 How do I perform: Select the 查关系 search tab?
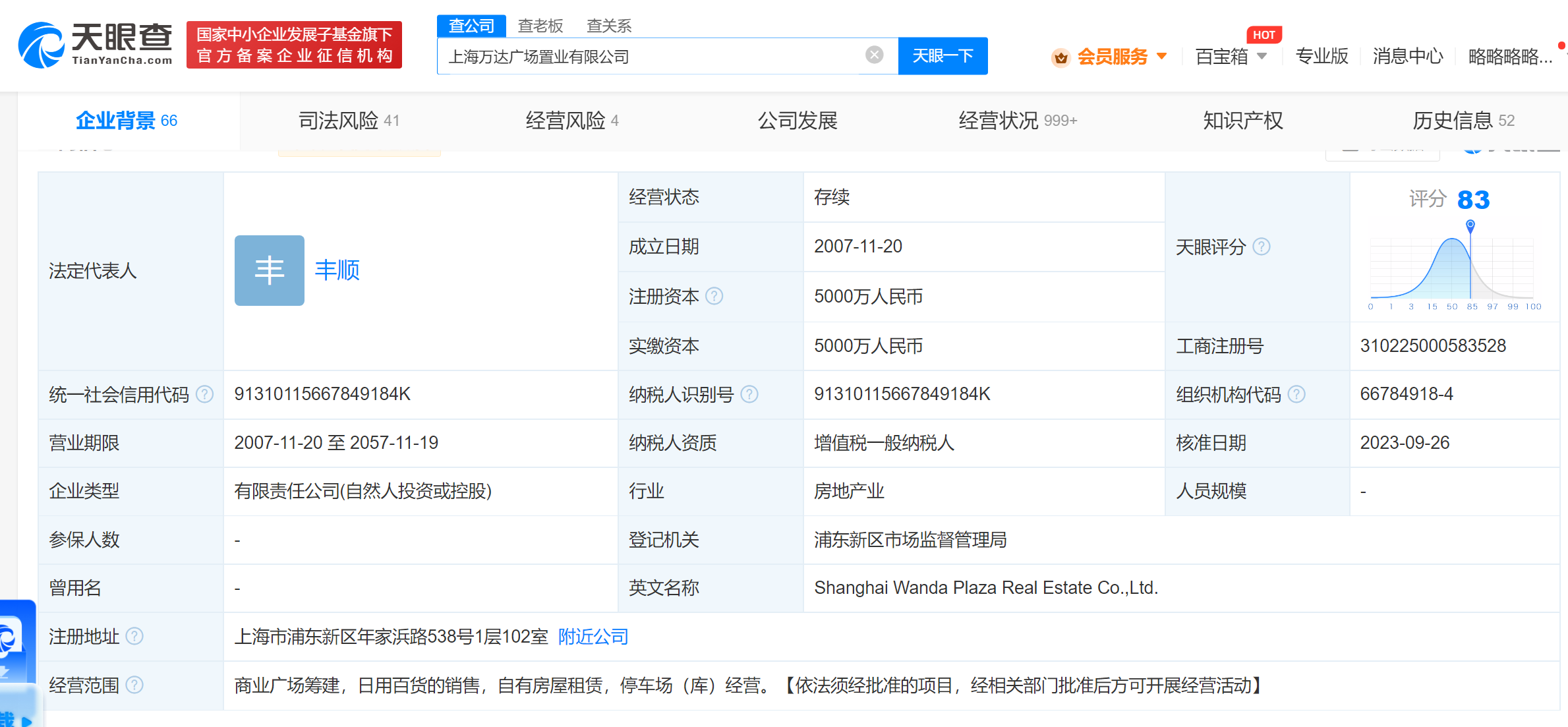pos(609,26)
